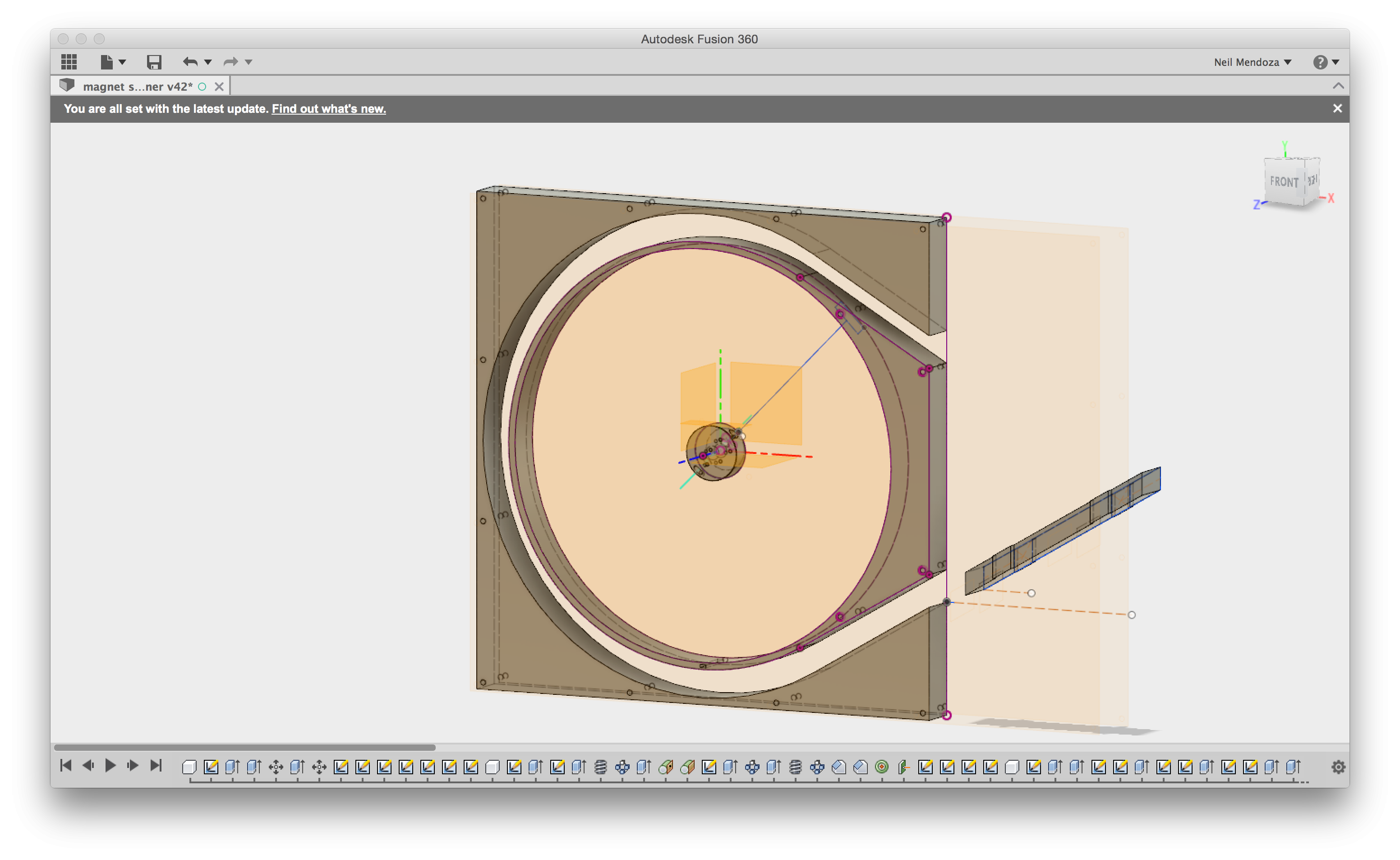Select the offset face feature with orange arrow

903,768
